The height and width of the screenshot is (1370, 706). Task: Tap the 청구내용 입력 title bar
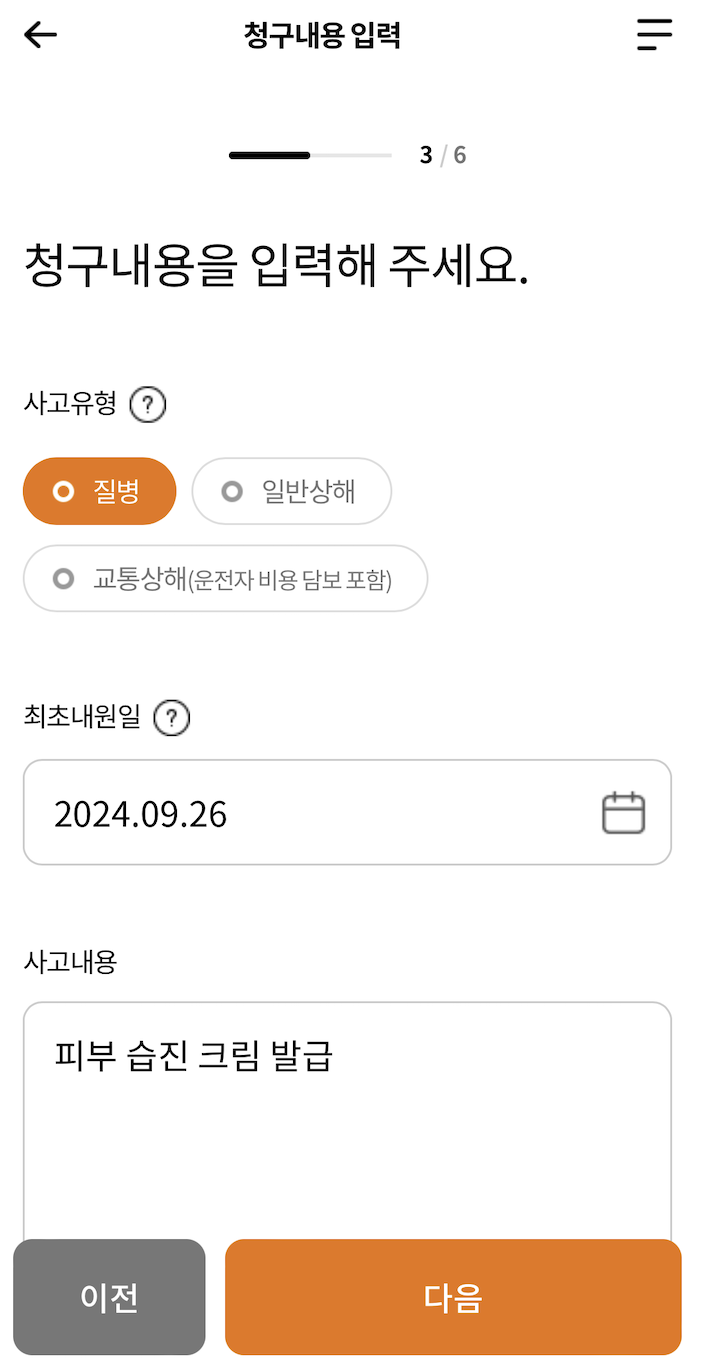coord(326,34)
